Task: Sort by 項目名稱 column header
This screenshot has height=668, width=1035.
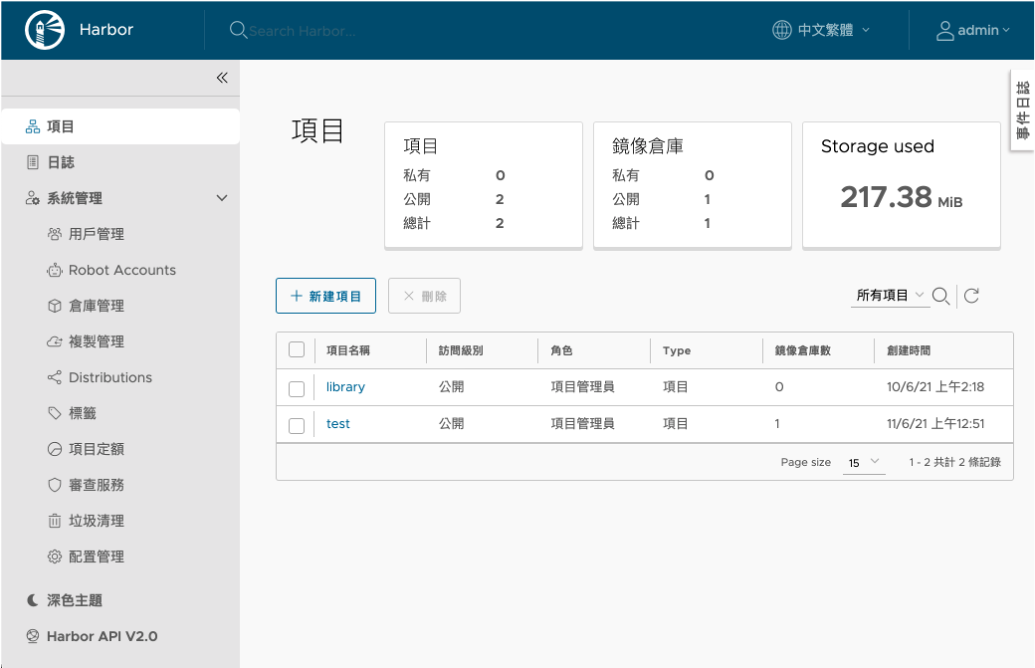Action: 348,351
